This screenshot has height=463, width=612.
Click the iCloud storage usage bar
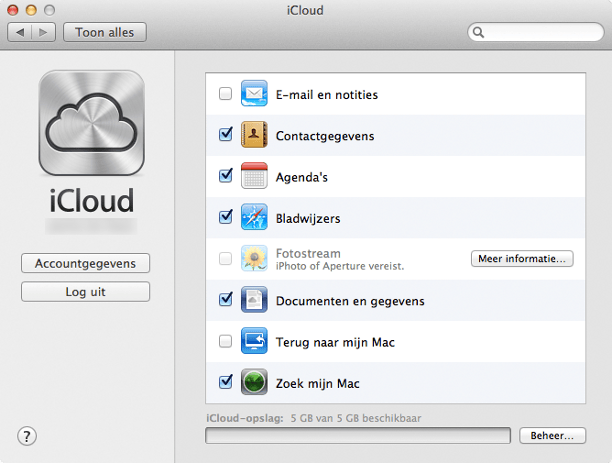point(358,435)
